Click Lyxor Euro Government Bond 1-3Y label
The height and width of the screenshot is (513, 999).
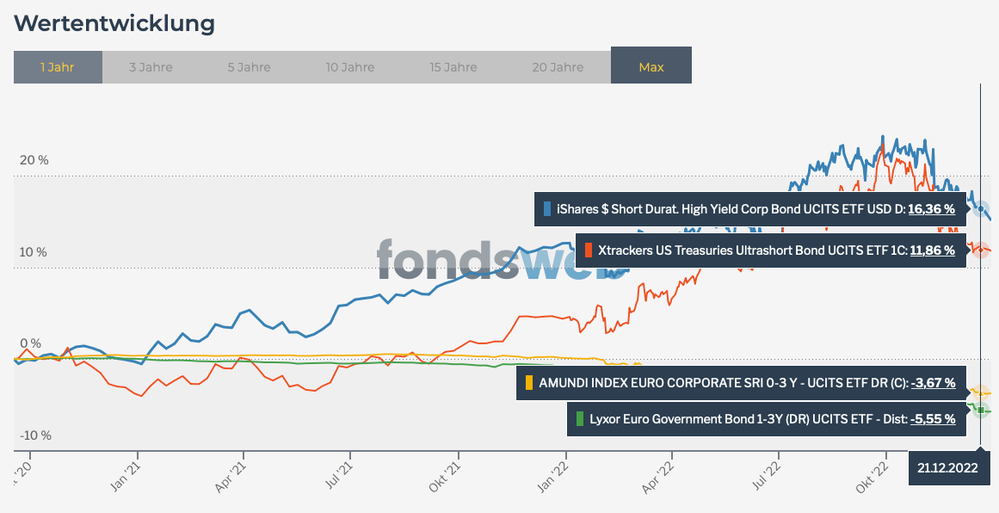point(748,419)
